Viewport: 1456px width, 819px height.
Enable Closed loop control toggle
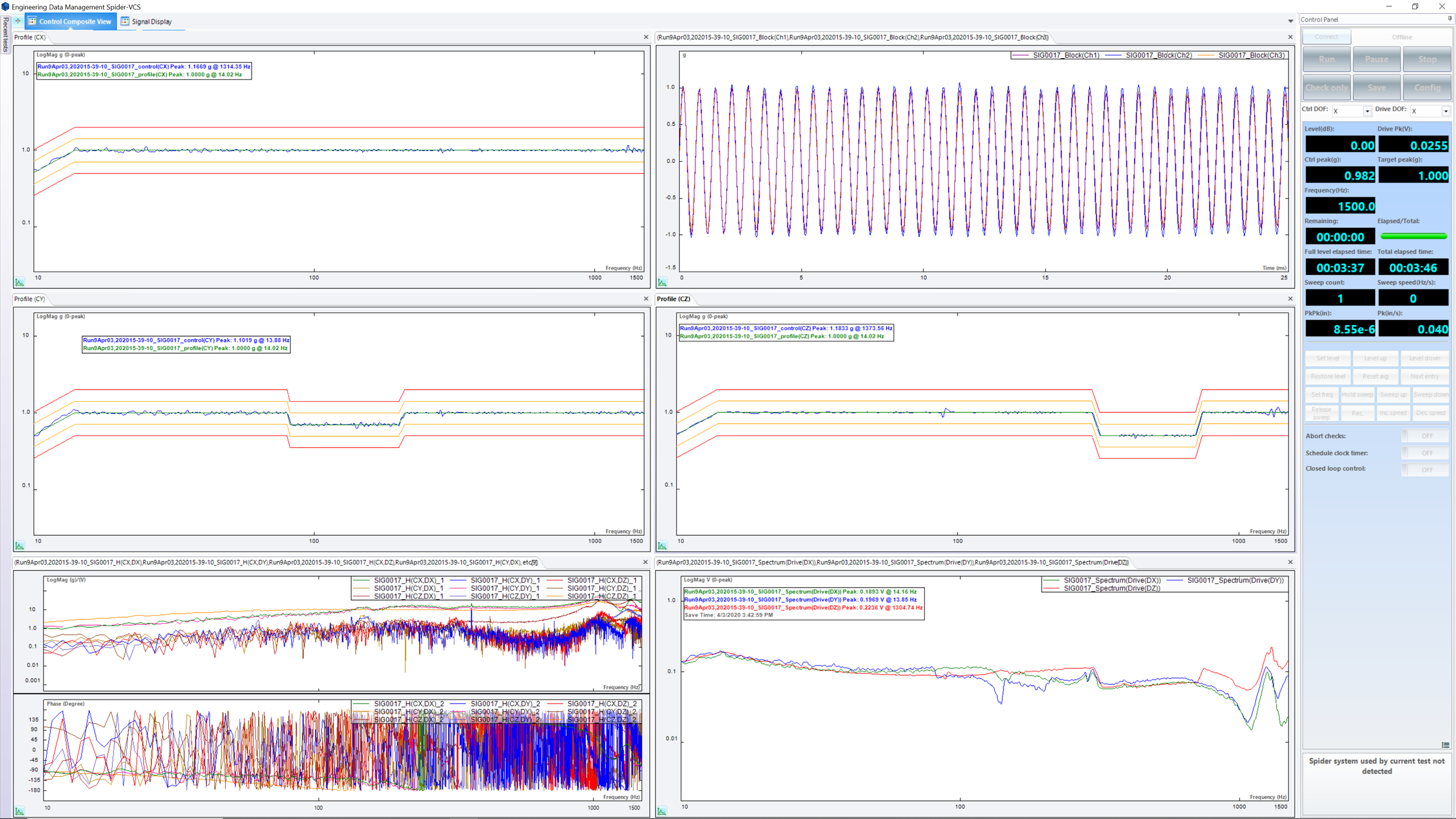click(1425, 468)
